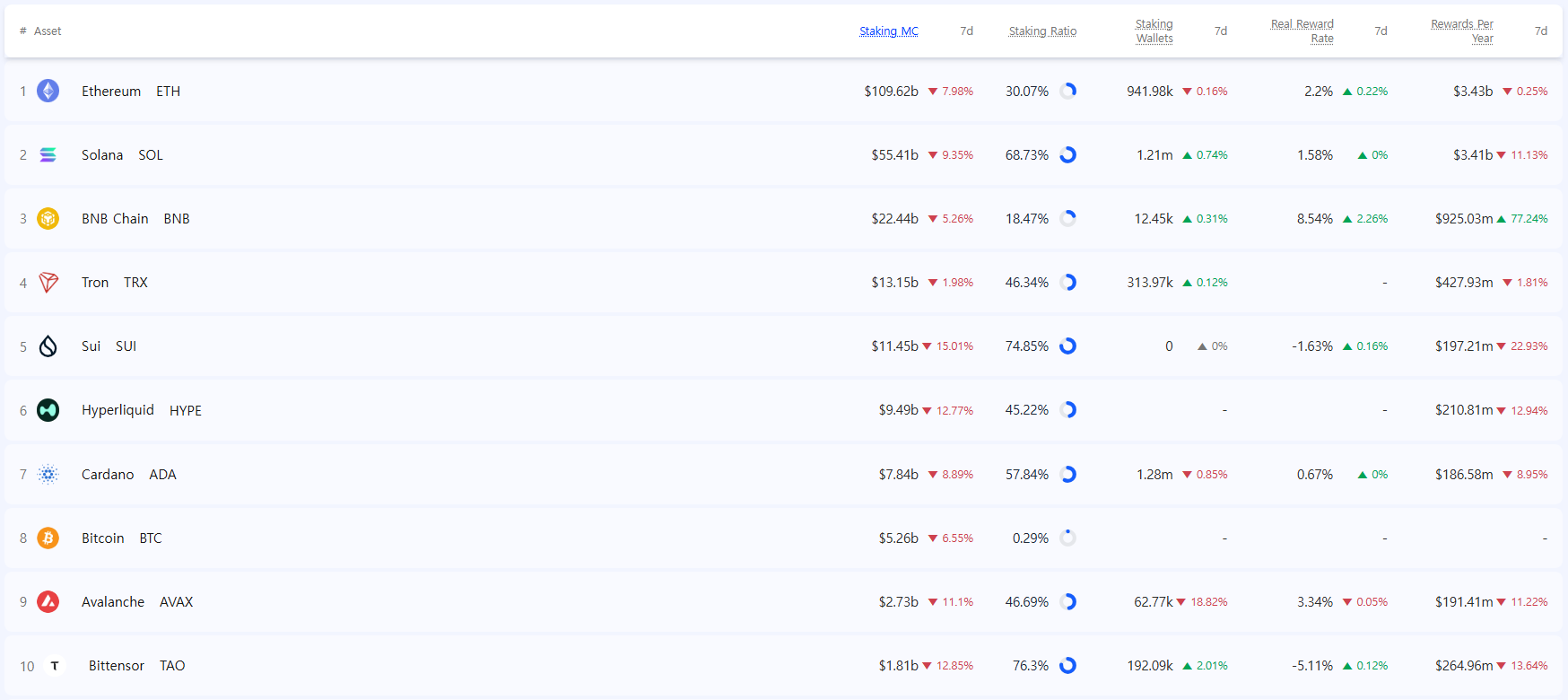Viewport: 1568px width, 700px height.
Task: Click the HYPE ticker symbol
Action: (186, 411)
